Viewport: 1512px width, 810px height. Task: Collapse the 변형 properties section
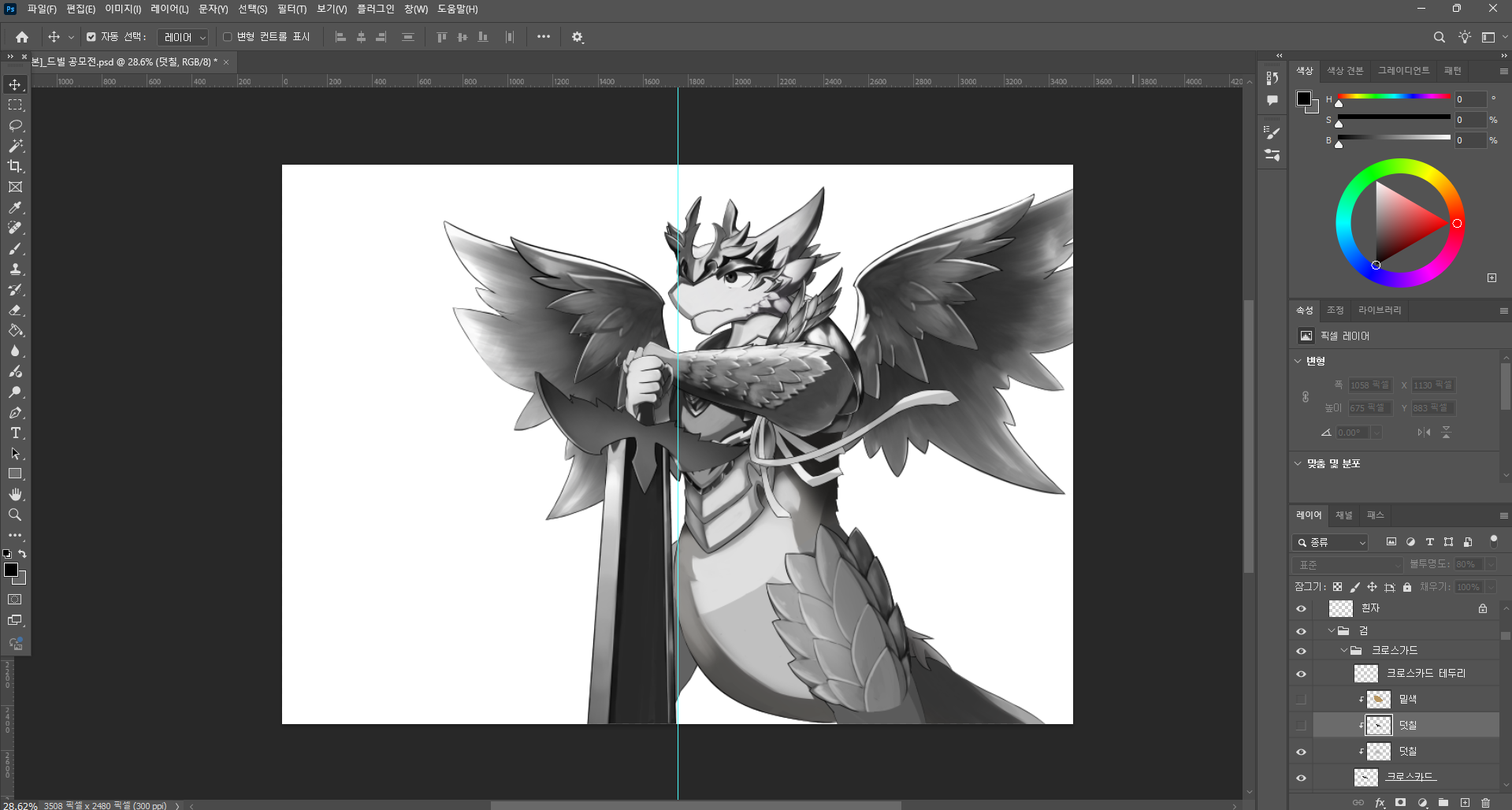tap(1298, 361)
